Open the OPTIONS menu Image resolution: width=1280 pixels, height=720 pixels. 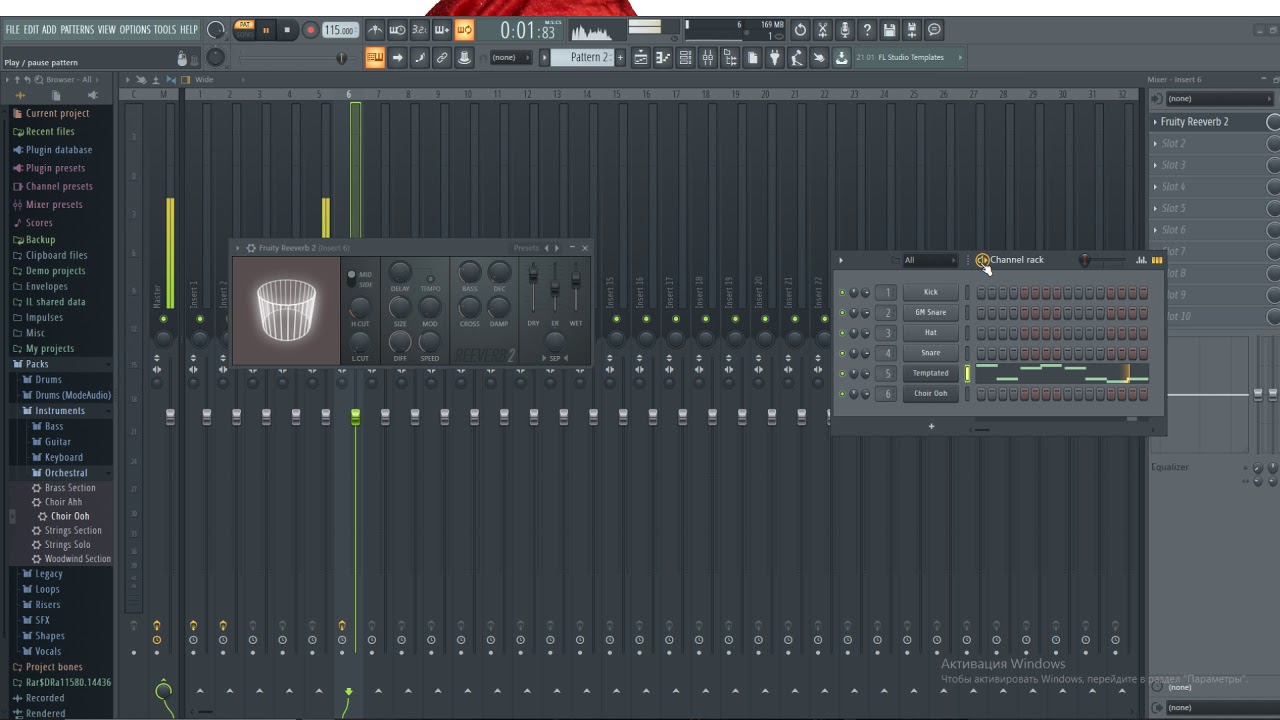[x=134, y=30]
